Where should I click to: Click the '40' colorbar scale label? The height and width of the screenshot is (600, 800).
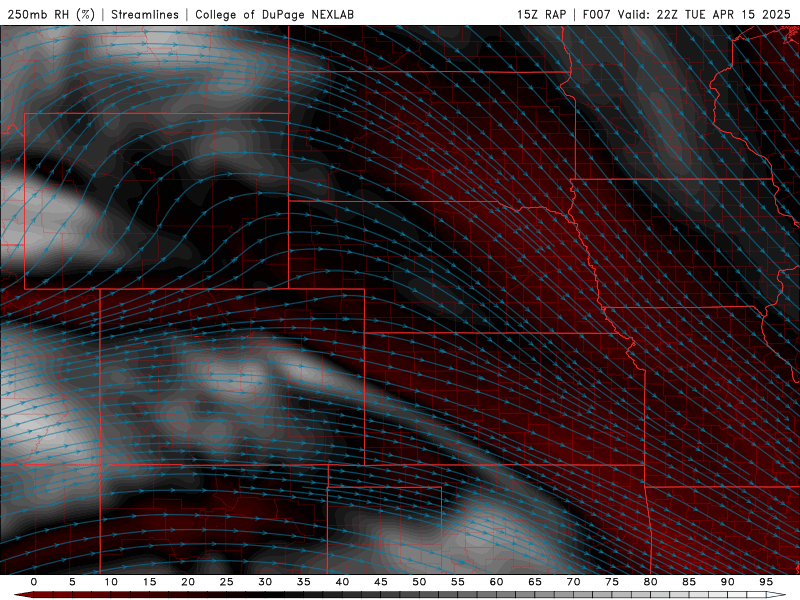point(342,582)
